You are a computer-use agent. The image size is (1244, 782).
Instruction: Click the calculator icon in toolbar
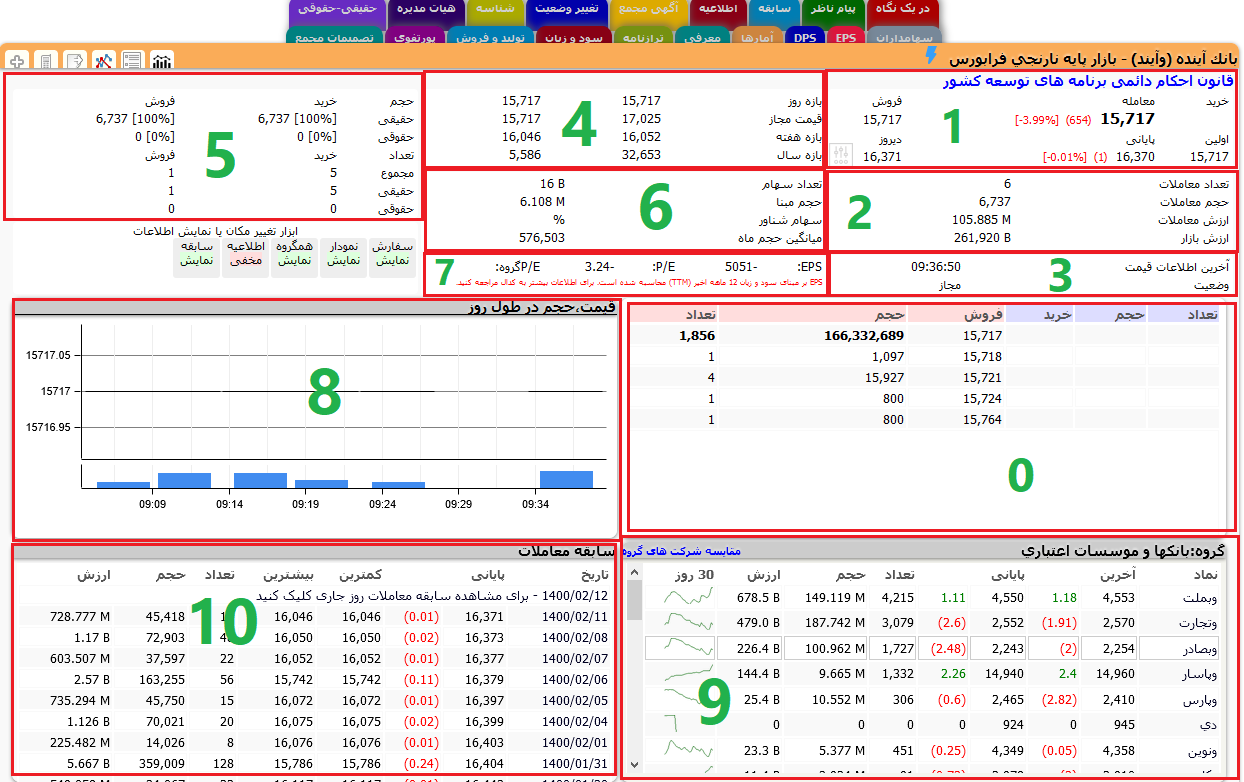click(46, 61)
